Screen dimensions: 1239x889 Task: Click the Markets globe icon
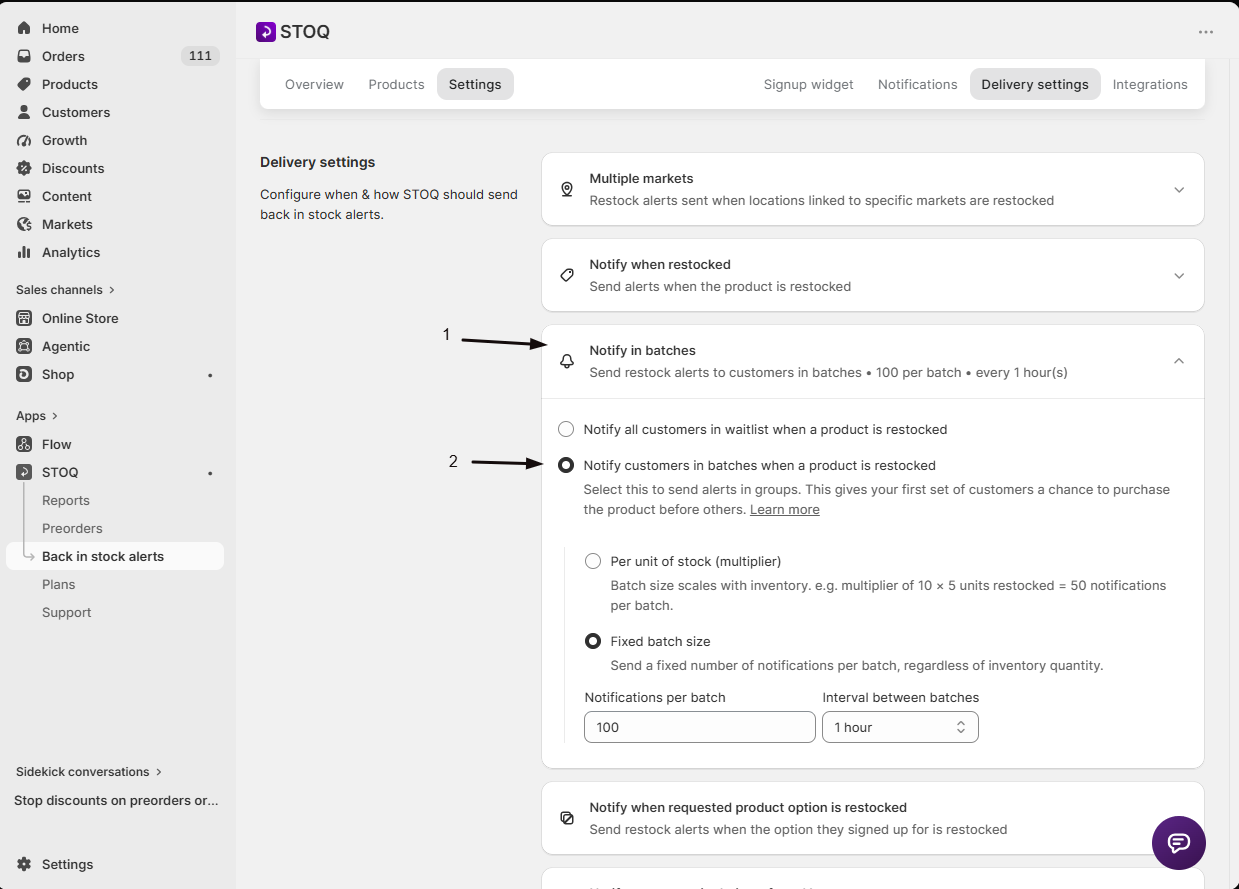tap(24, 224)
